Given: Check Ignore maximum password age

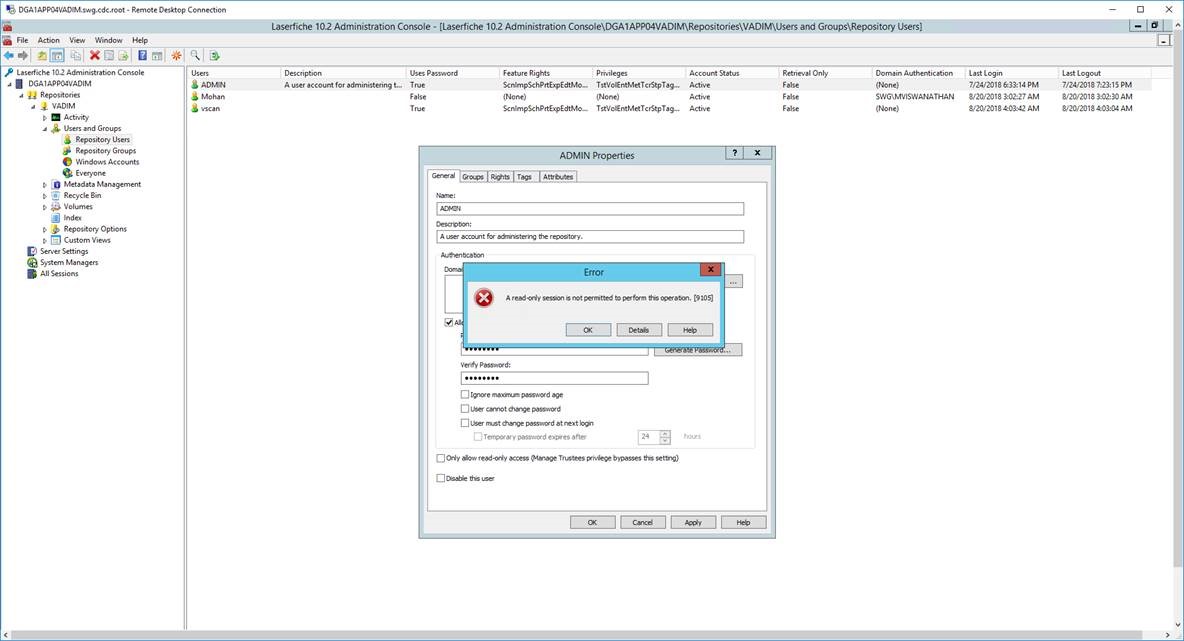Looking at the screenshot, I should [x=465, y=395].
